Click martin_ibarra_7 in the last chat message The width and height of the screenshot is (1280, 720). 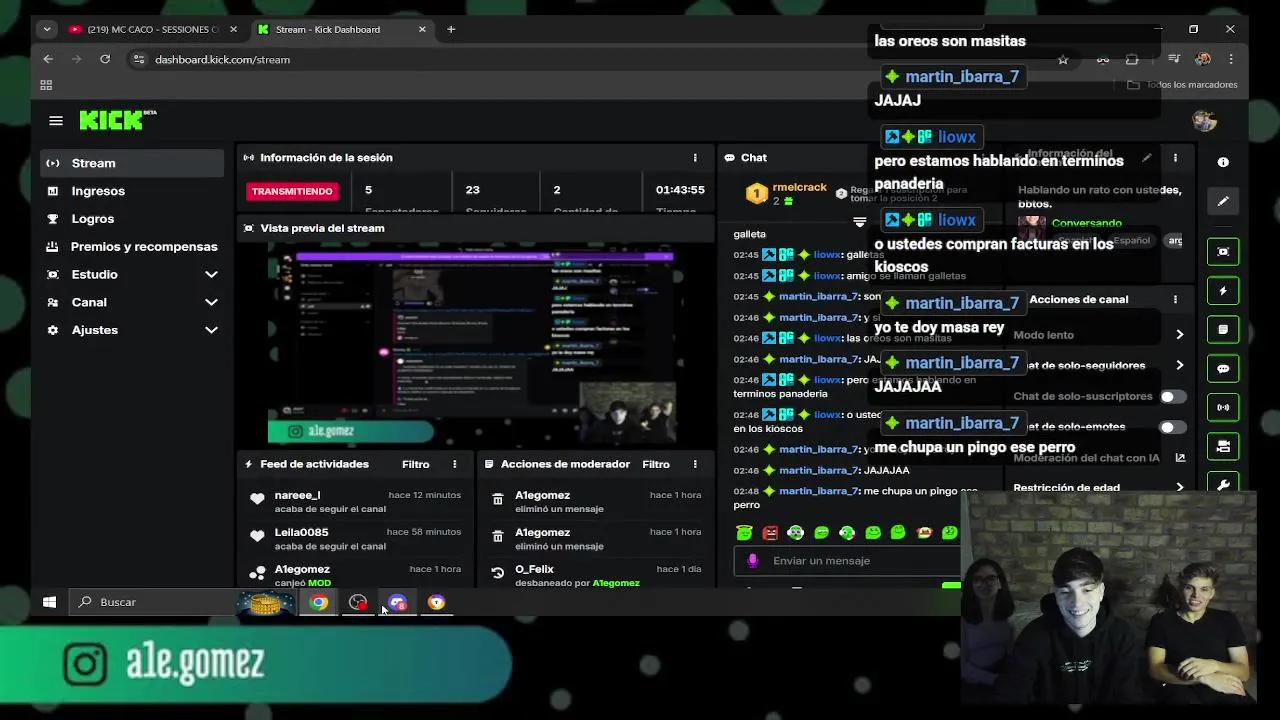(819, 491)
